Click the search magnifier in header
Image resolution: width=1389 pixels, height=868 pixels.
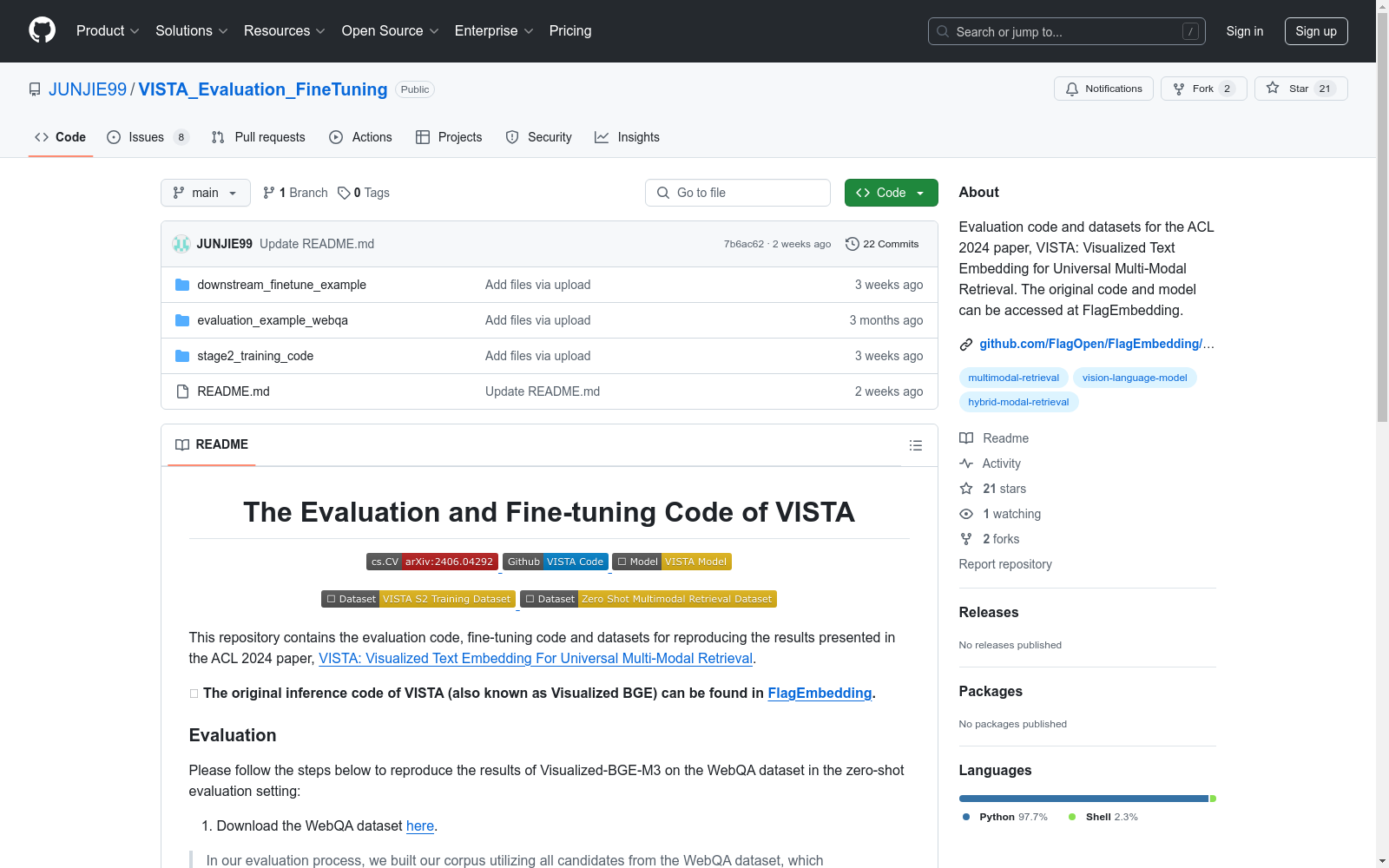(943, 31)
